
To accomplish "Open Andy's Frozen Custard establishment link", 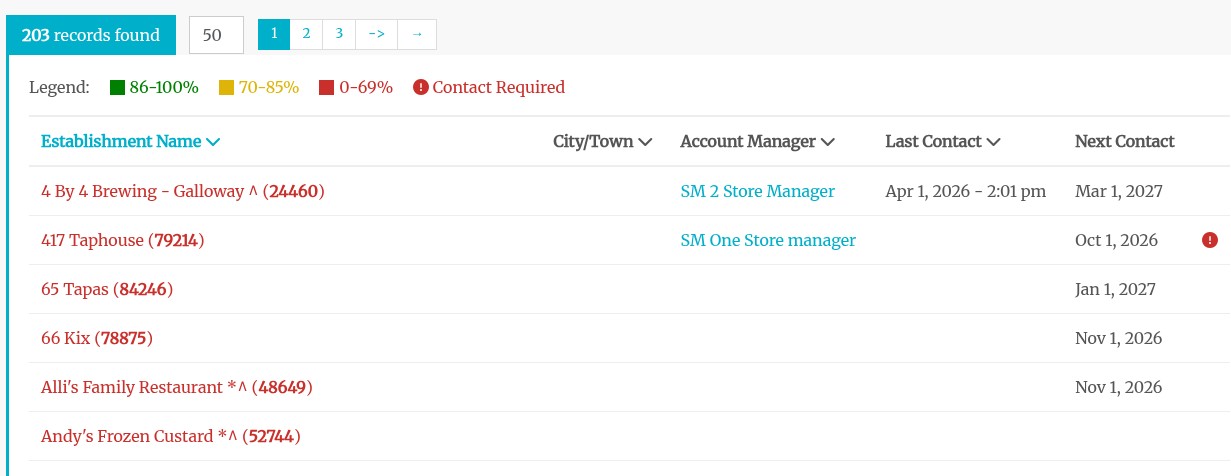I will click(171, 436).
